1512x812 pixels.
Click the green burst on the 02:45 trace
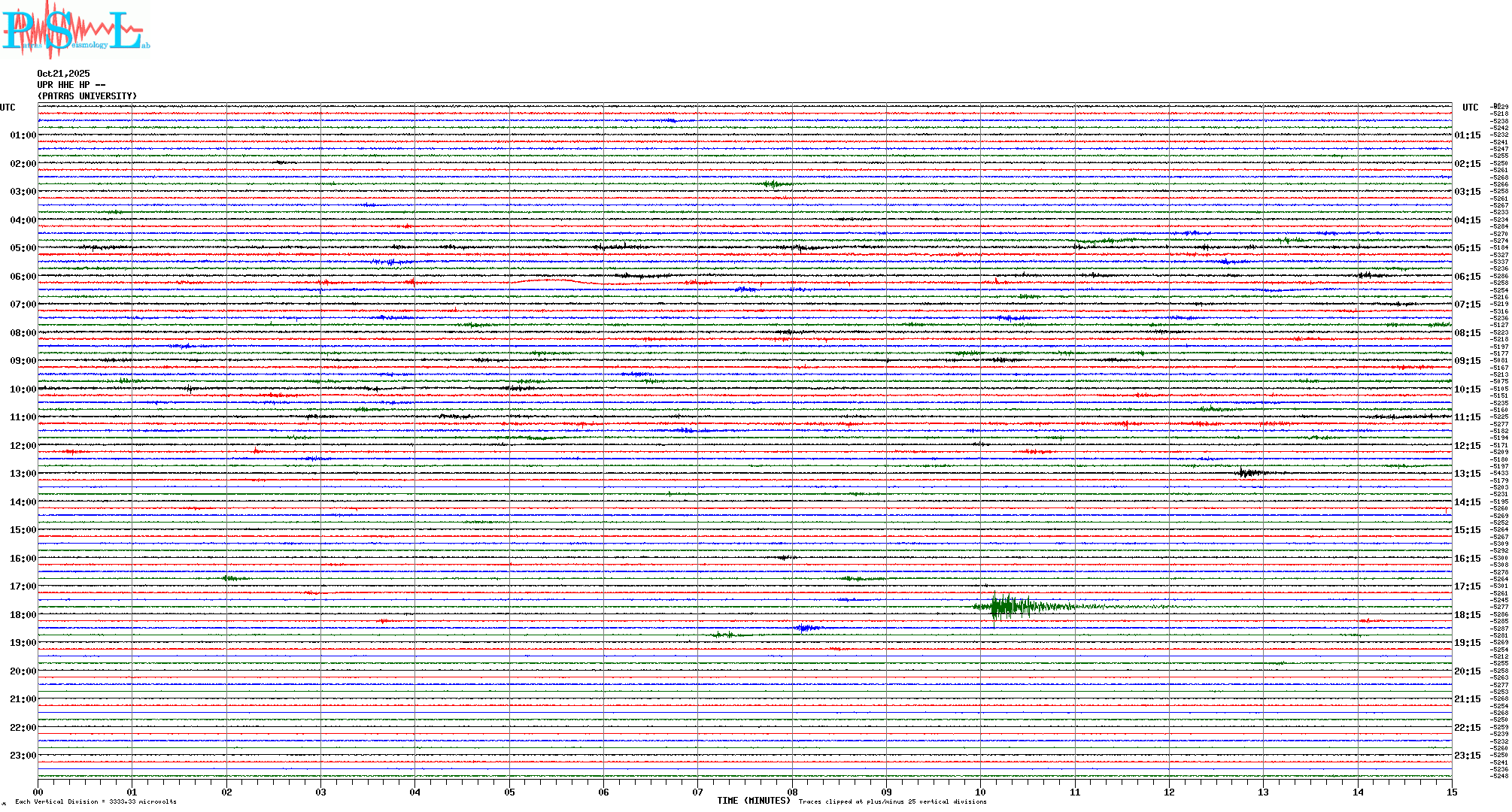(x=773, y=184)
